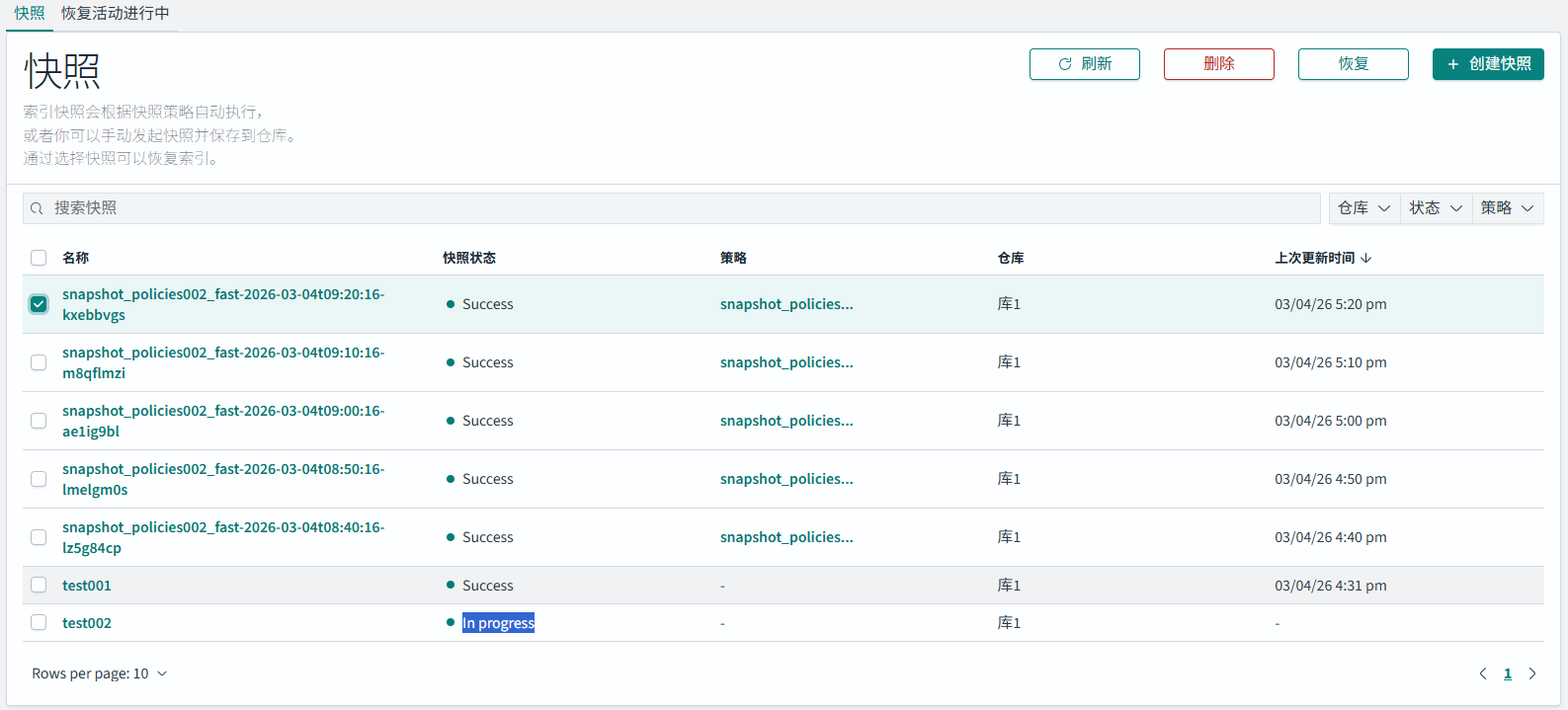Open the 策略 filter dropdown
The height and width of the screenshot is (710, 1568).
point(1507,208)
